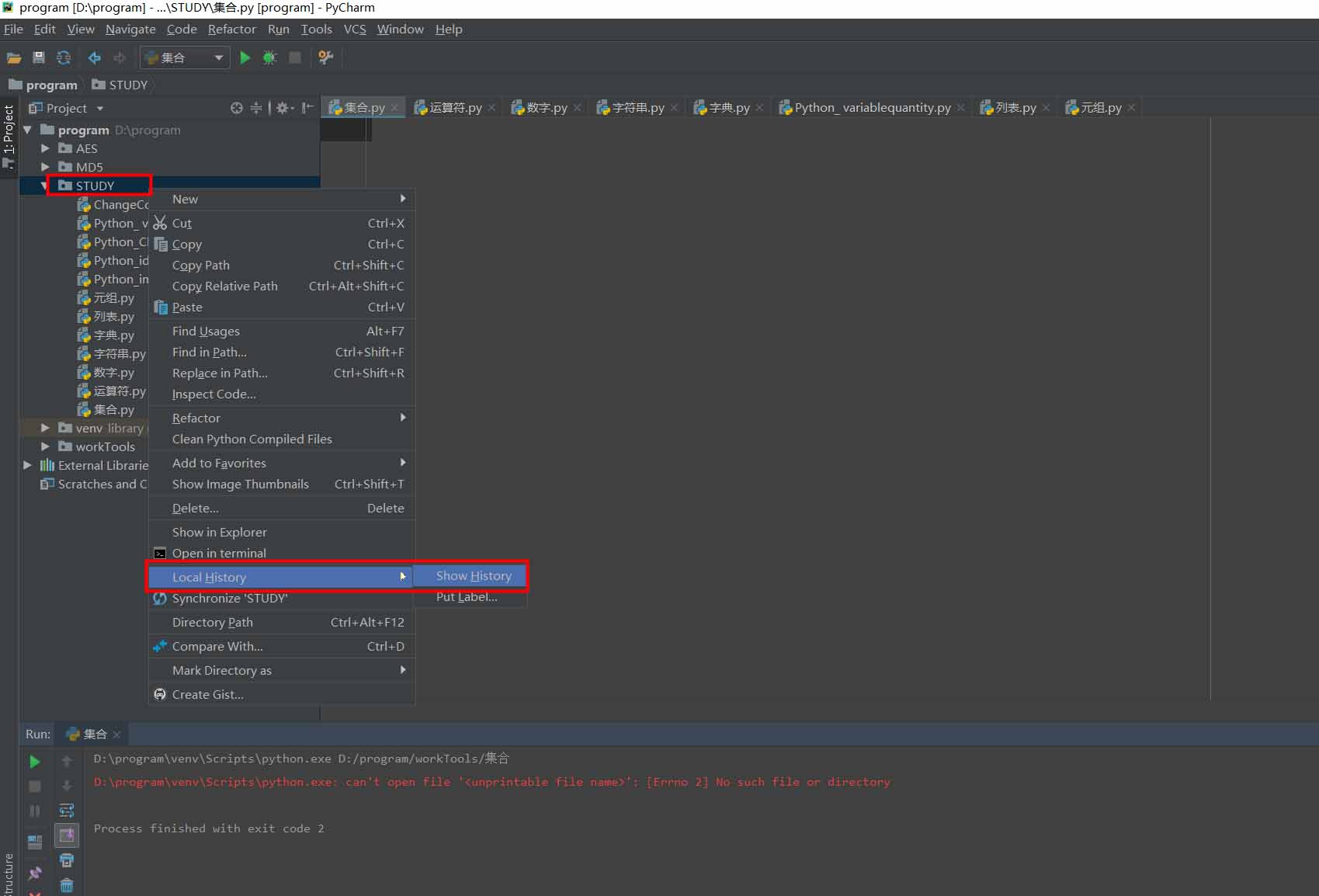The height and width of the screenshot is (896, 1319).
Task: Switch to the 字典.py editor tab
Action: click(x=728, y=108)
